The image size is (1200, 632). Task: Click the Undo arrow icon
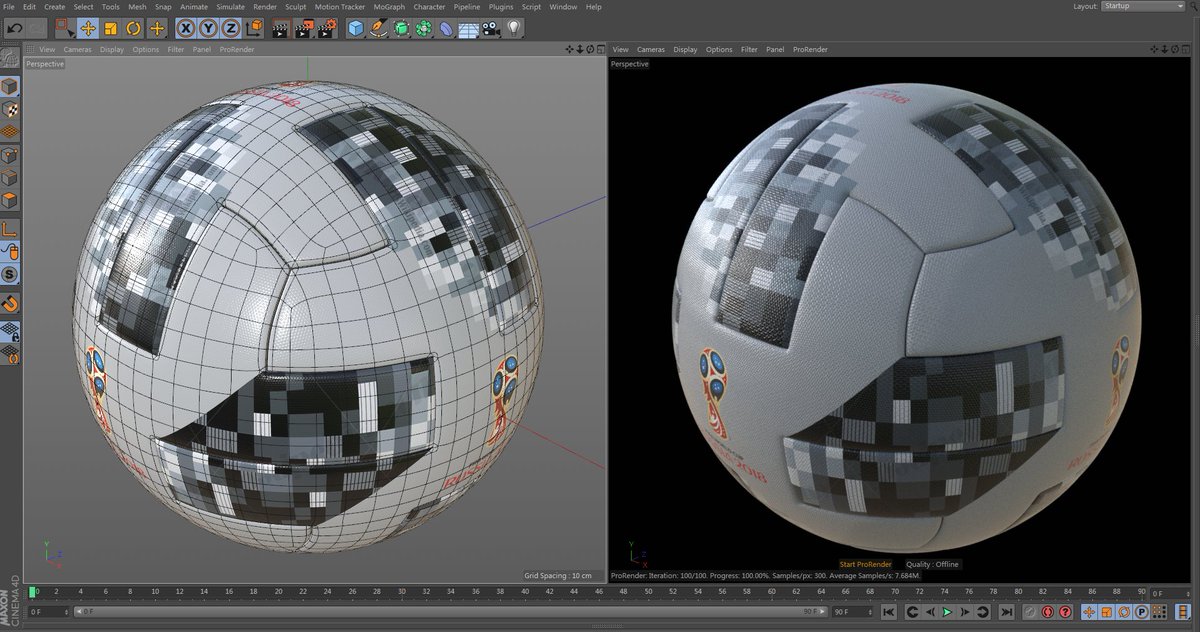14,28
